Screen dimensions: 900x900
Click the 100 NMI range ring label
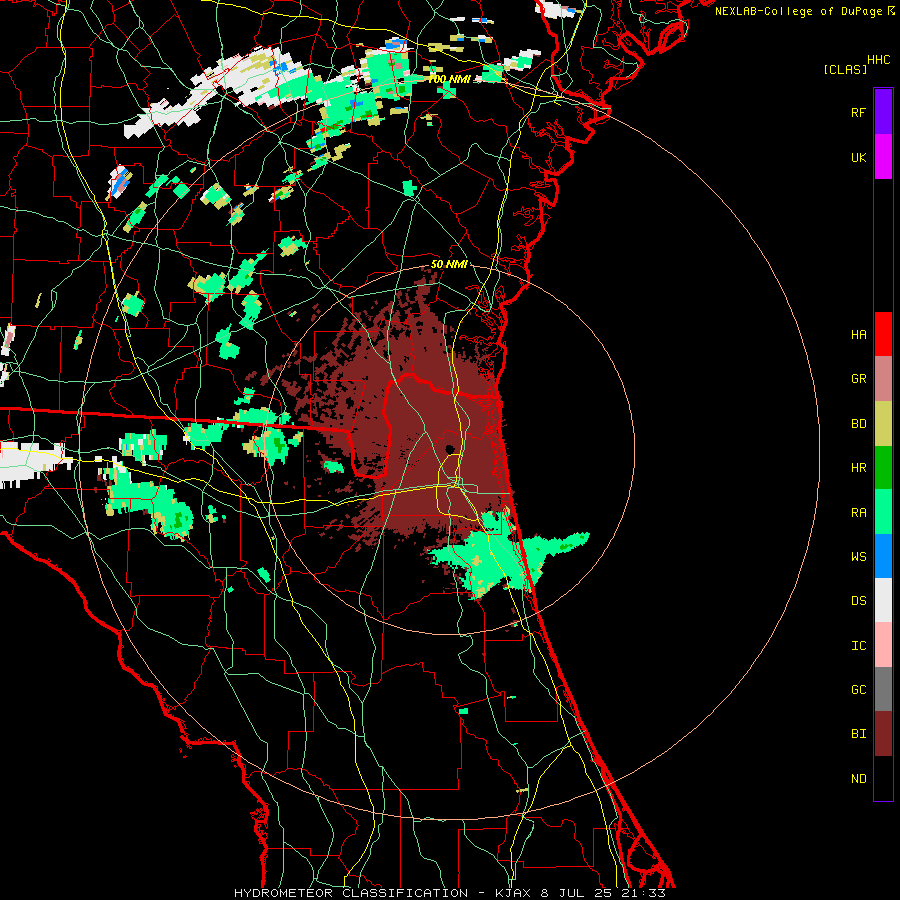[x=449, y=79]
